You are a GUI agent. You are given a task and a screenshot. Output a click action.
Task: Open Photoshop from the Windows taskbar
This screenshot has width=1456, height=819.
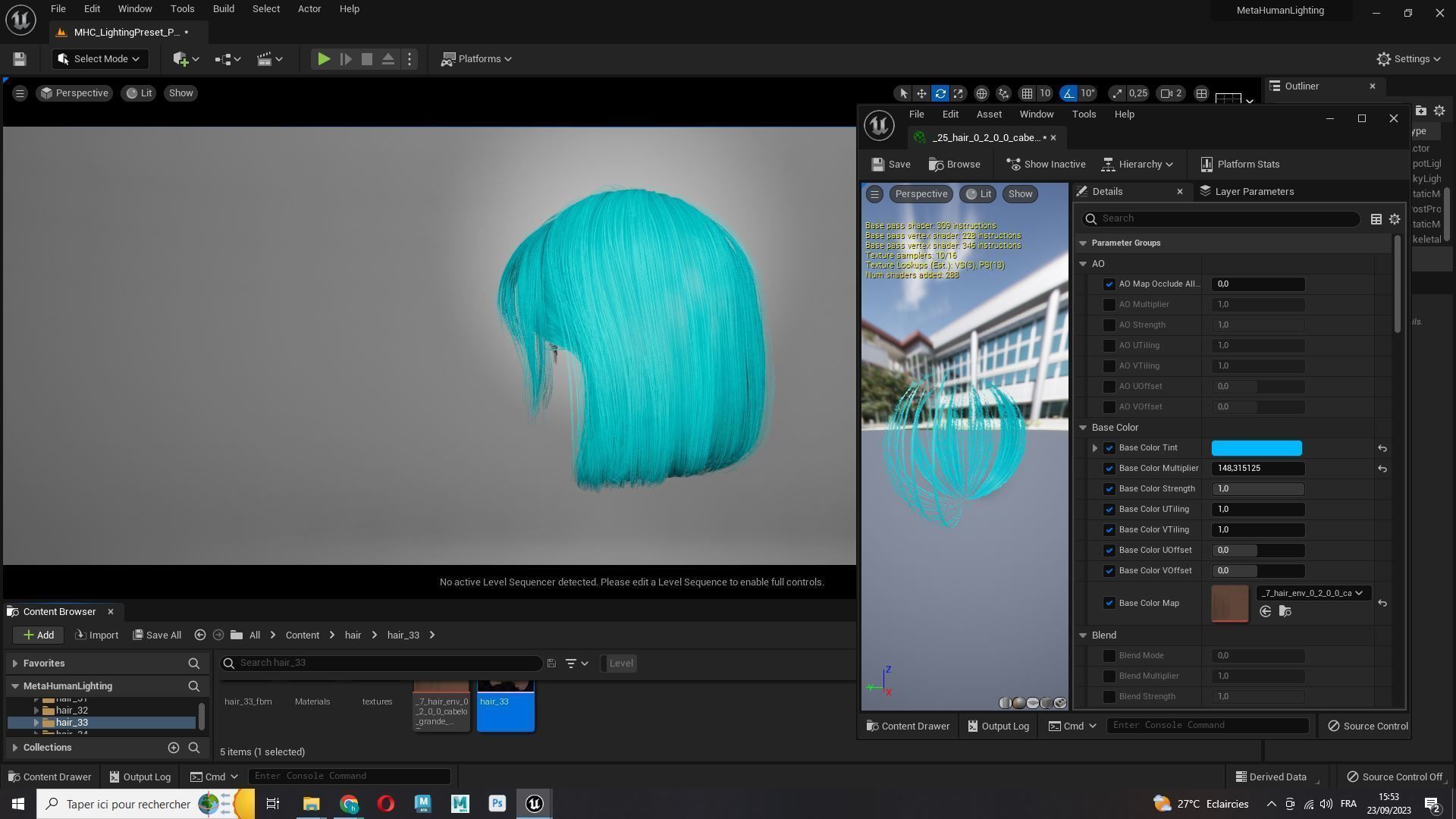point(497,804)
